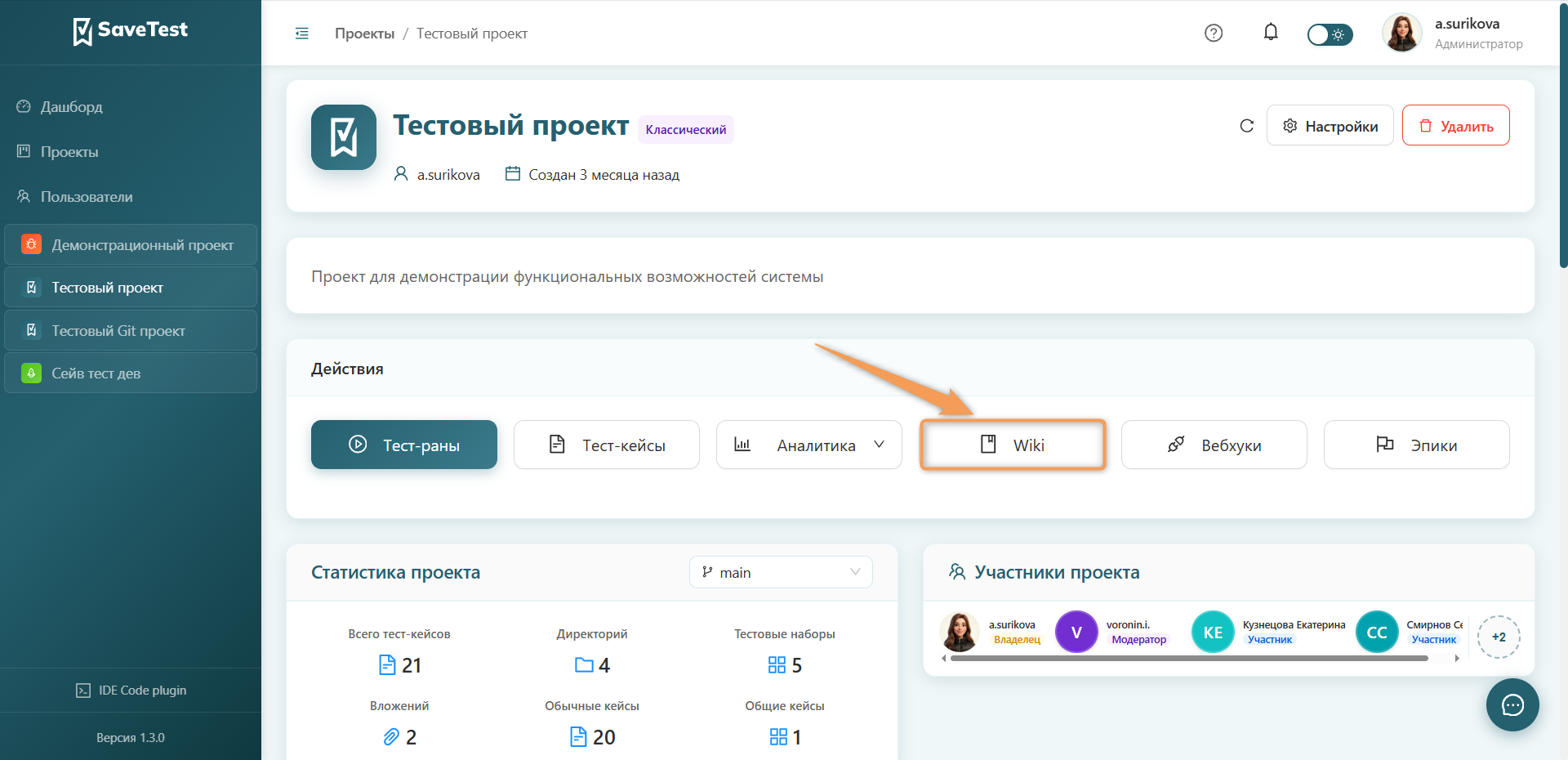Click the directories count 4
1568x760 pixels.
pos(604,665)
